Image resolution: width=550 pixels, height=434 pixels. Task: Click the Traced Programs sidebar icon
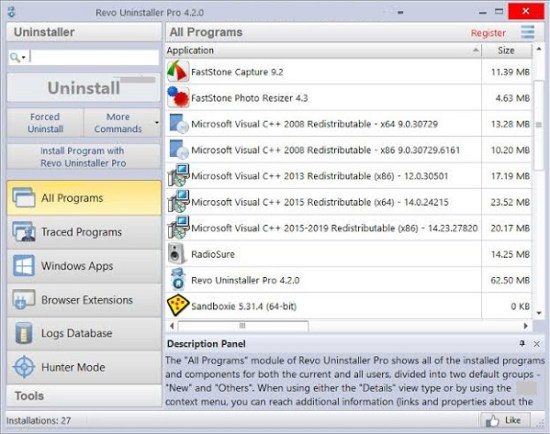(x=24, y=232)
